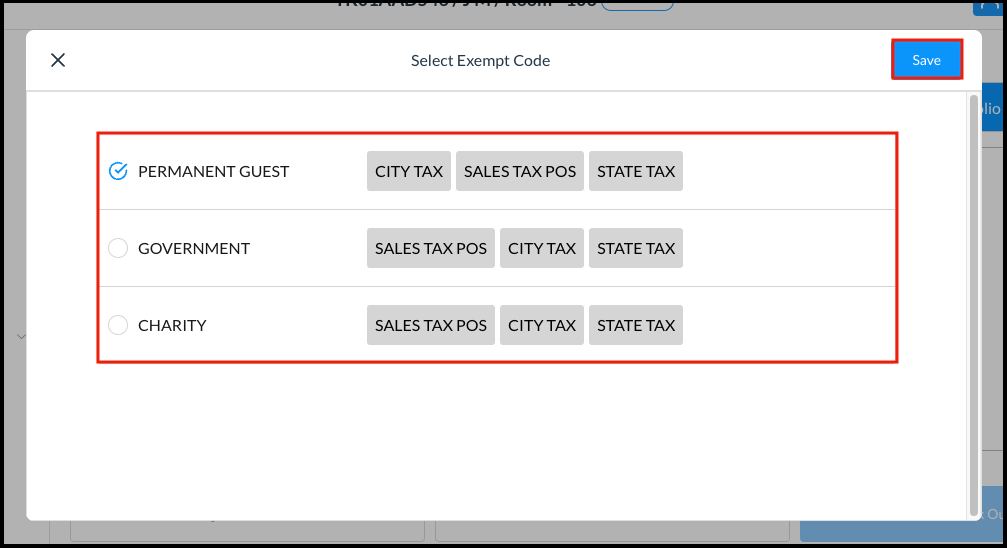This screenshot has height=548, width=1007.
Task: Click the Select Exempt Code title
Action: [480, 60]
